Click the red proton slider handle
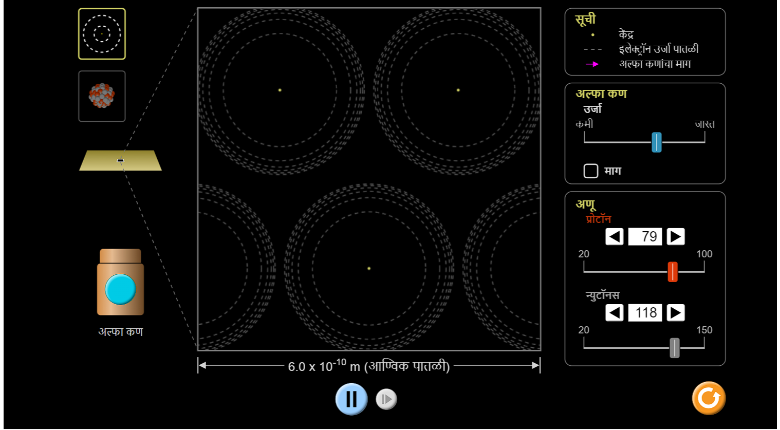The image size is (780, 430). [673, 271]
